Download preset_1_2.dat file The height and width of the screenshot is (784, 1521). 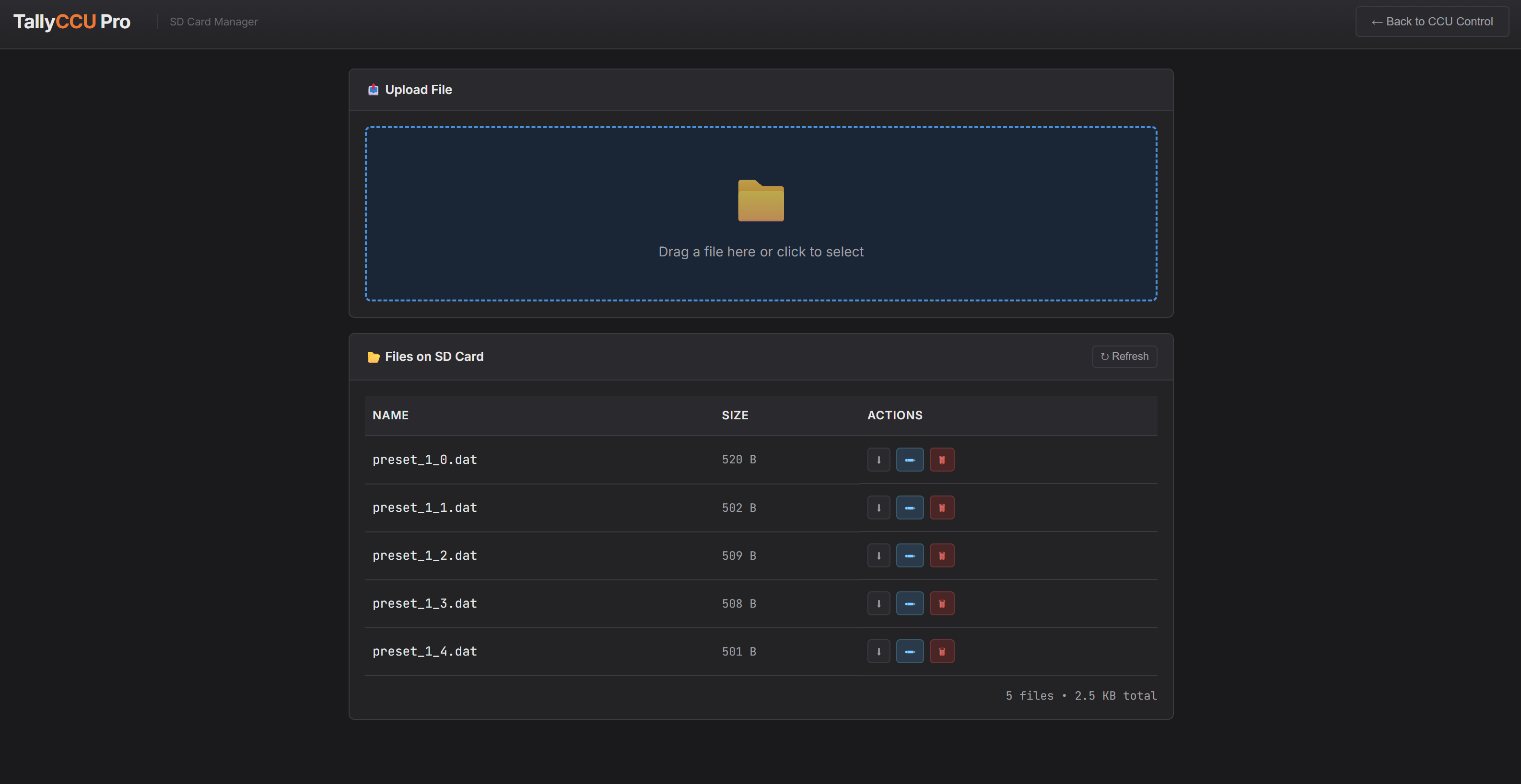click(878, 556)
